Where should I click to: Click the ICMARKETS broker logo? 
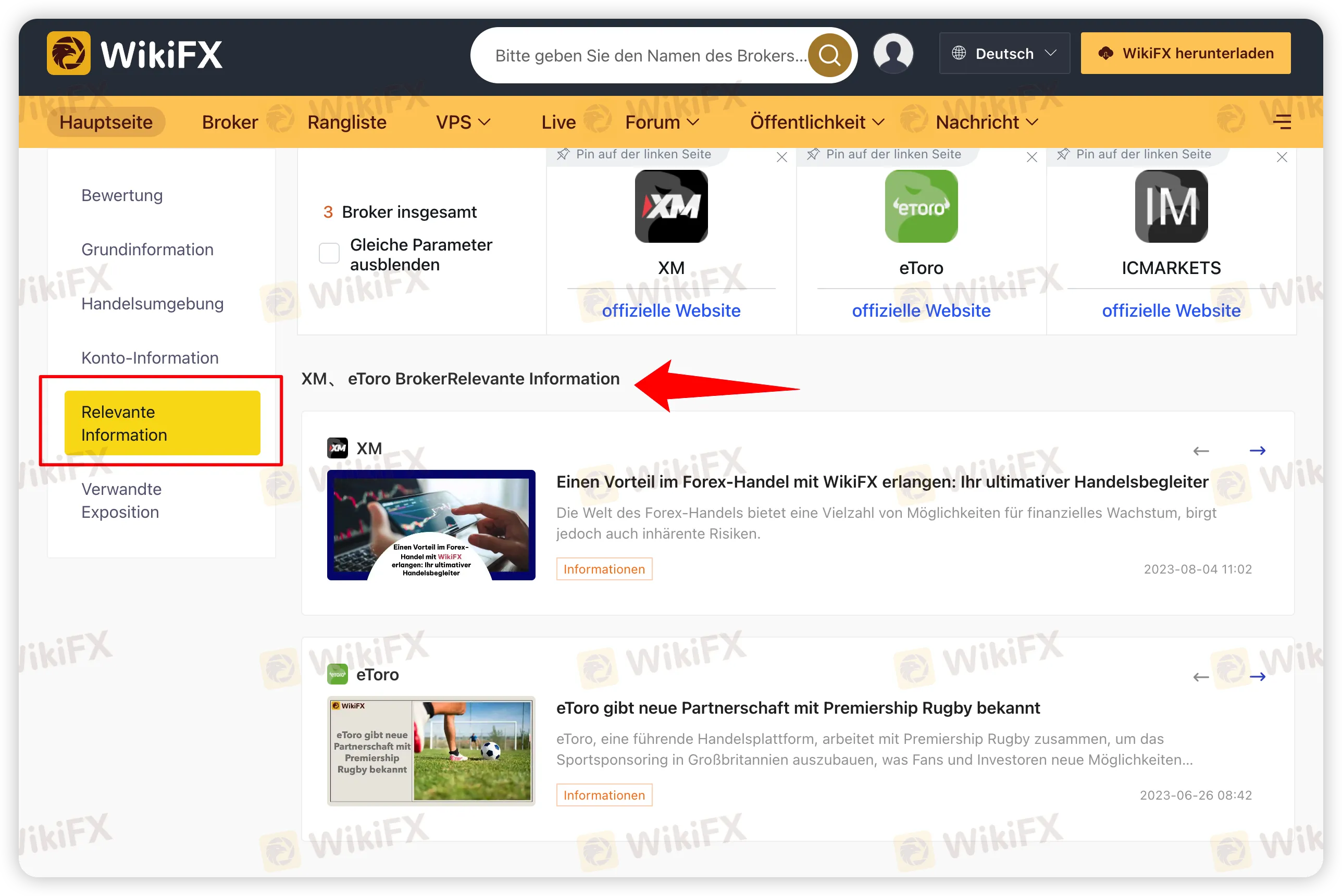click(x=1171, y=206)
